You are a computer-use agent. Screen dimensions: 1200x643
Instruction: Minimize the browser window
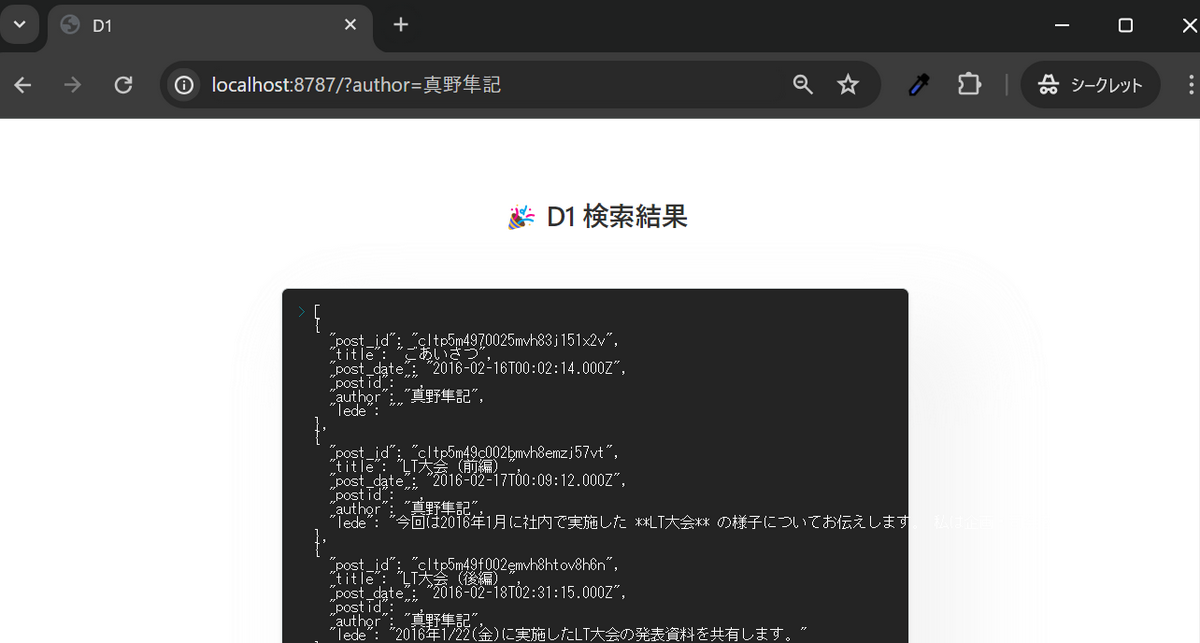[1062, 25]
